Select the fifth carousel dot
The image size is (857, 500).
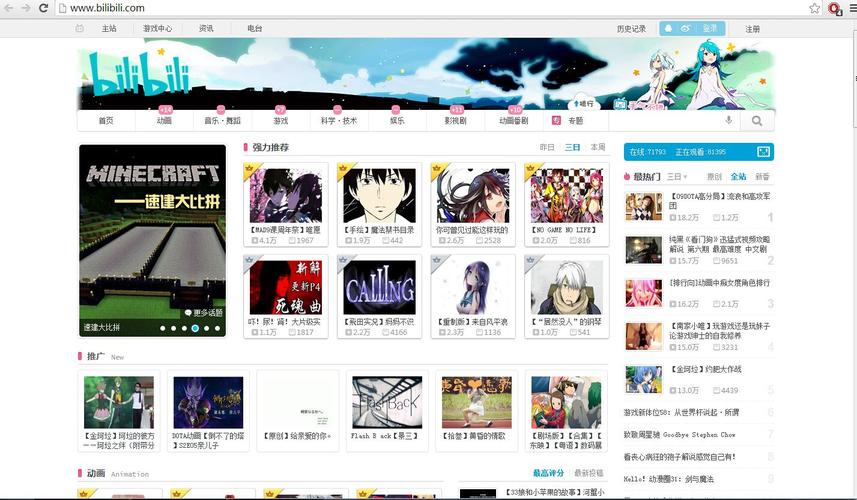(206, 328)
